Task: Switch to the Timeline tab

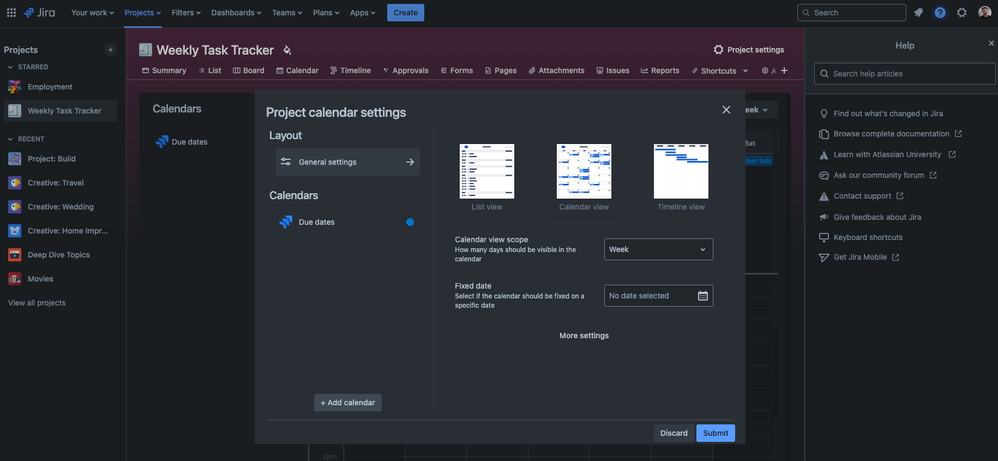Action: [x=350, y=71]
